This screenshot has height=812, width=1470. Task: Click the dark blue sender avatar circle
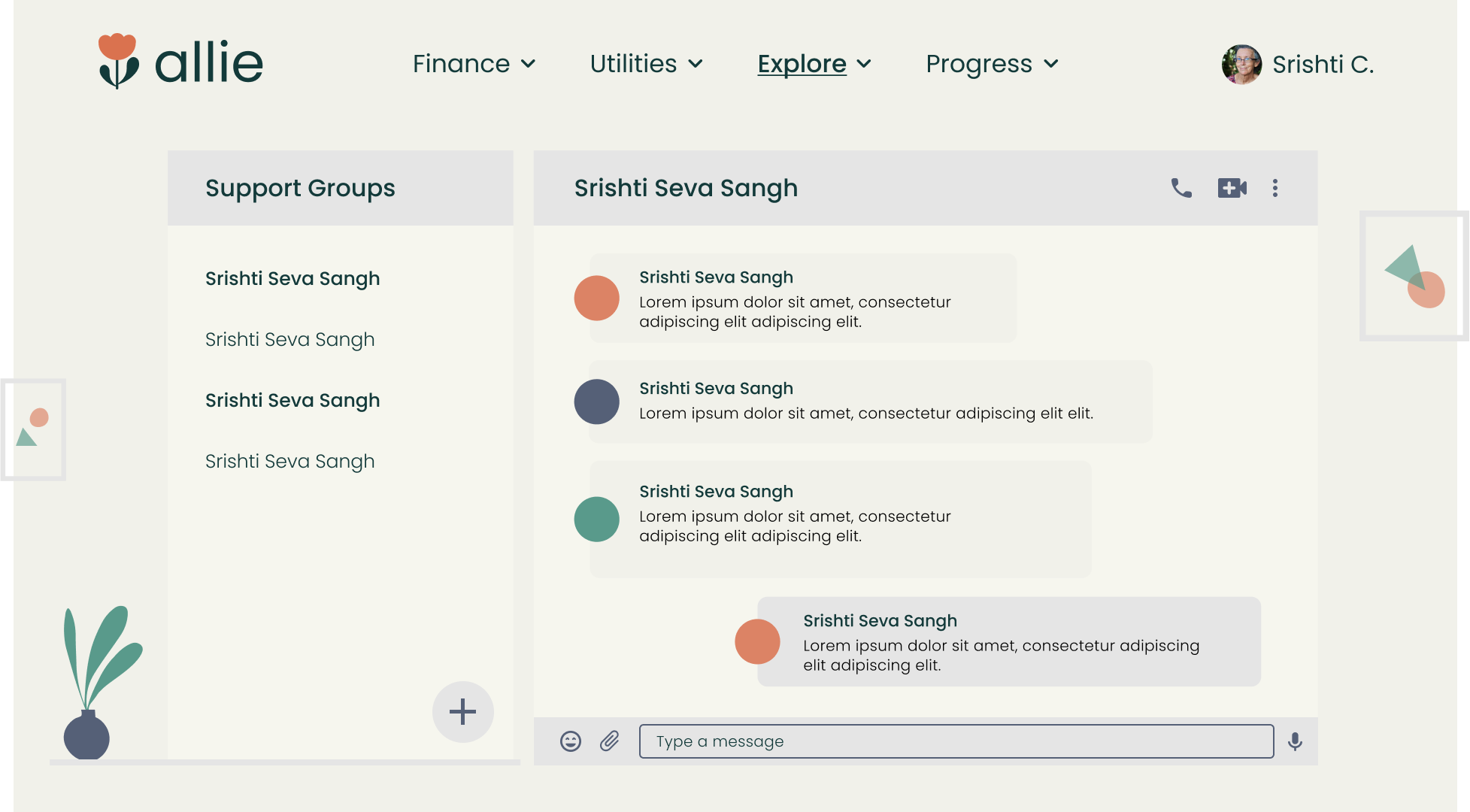pyautogui.click(x=596, y=401)
